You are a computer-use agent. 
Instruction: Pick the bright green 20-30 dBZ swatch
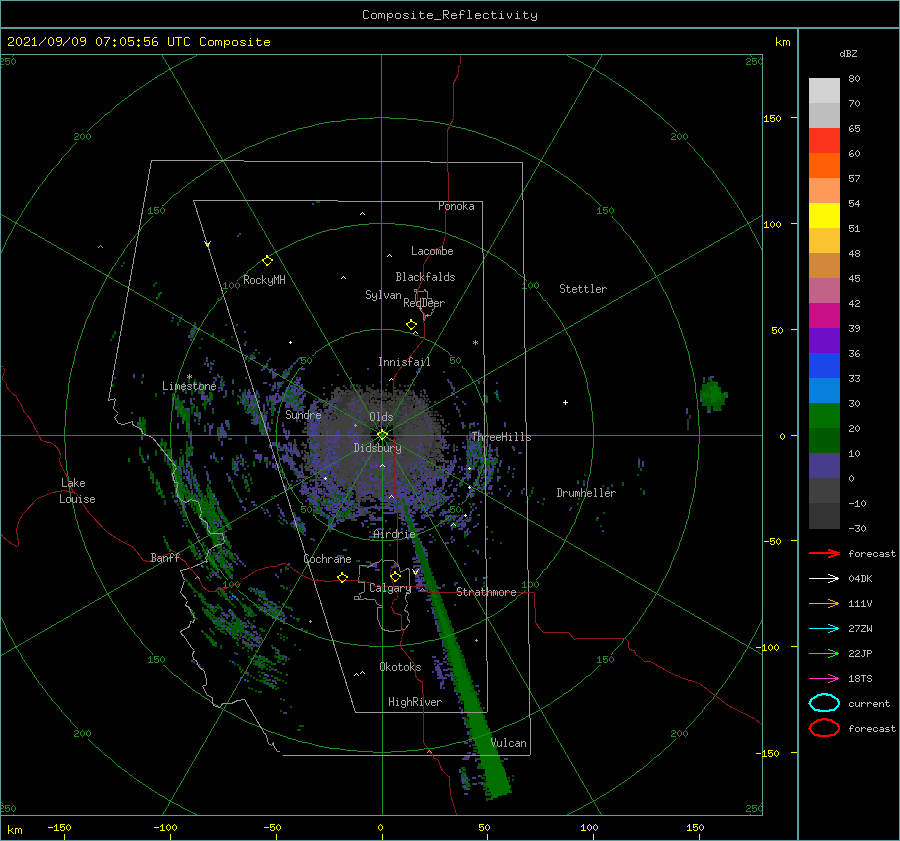pos(824,416)
